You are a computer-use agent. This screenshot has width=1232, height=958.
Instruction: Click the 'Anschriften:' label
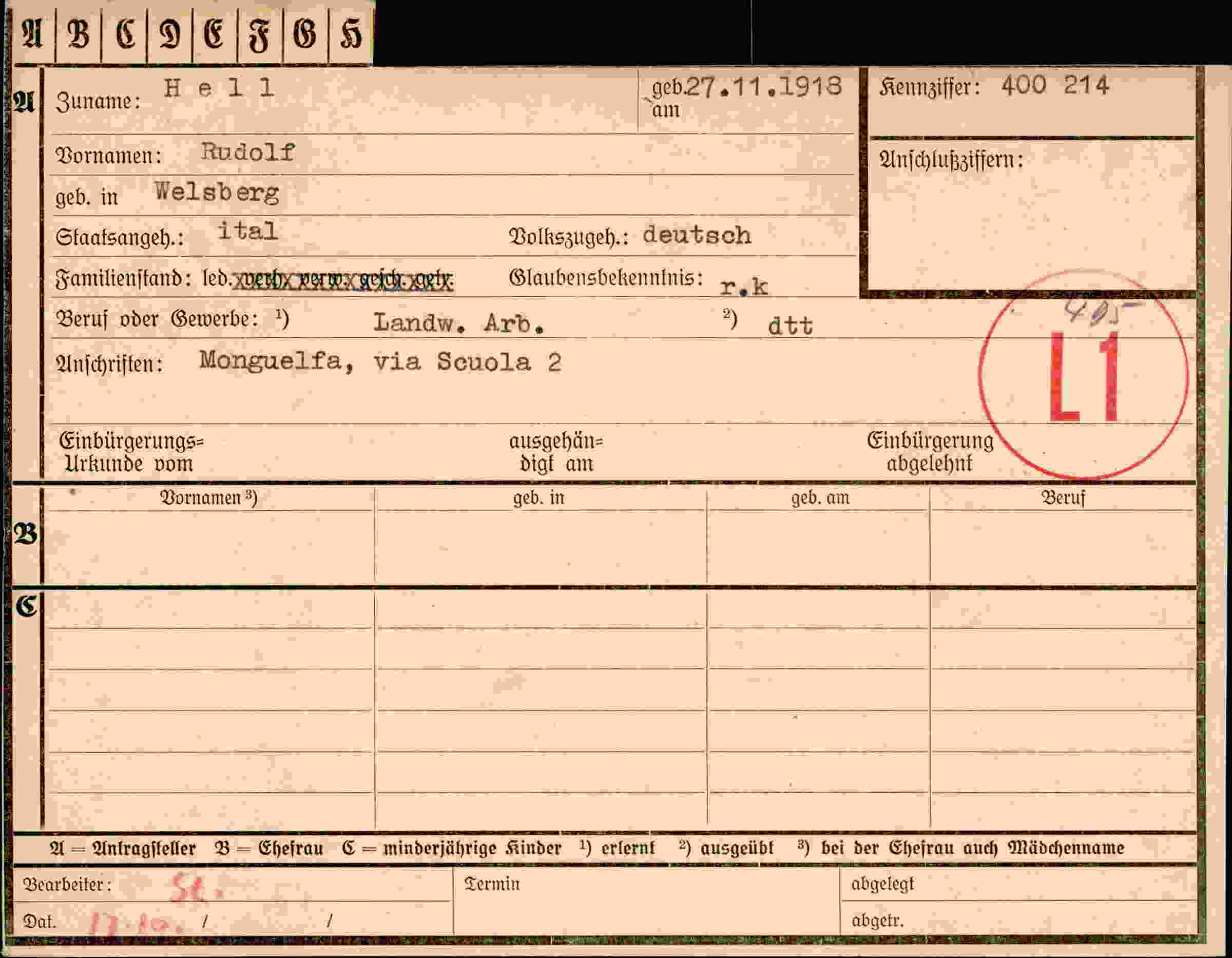[x=109, y=365]
